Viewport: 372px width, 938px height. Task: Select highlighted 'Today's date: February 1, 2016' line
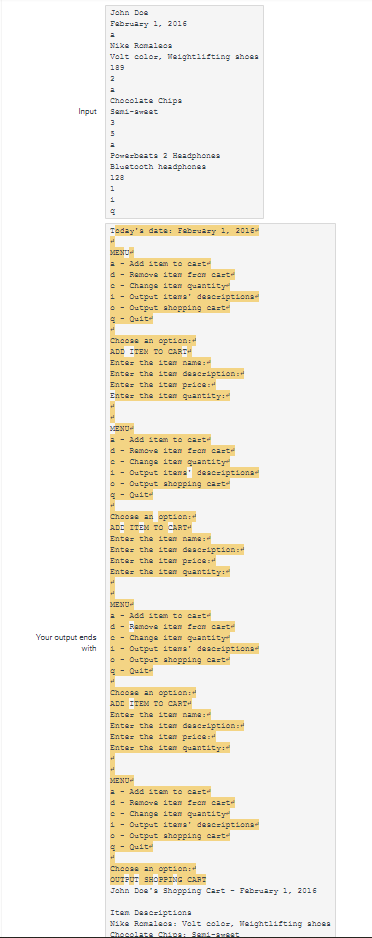(184, 230)
